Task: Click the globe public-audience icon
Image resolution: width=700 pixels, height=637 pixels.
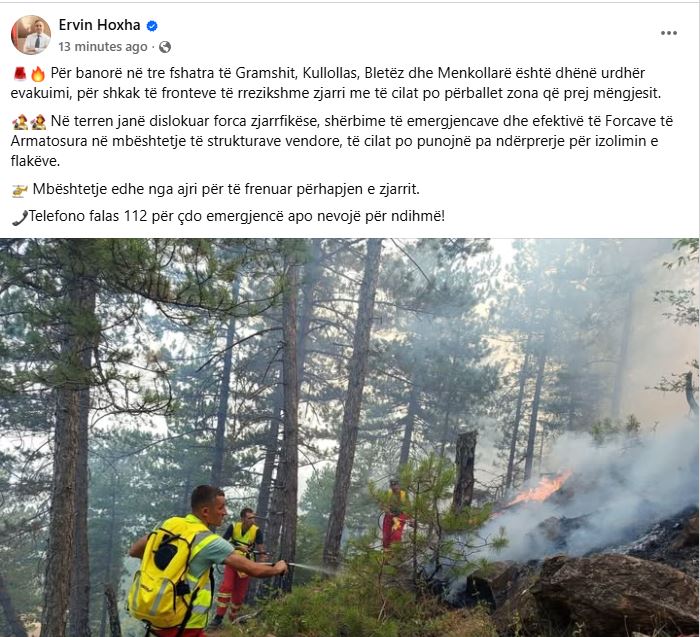Action: (165, 47)
